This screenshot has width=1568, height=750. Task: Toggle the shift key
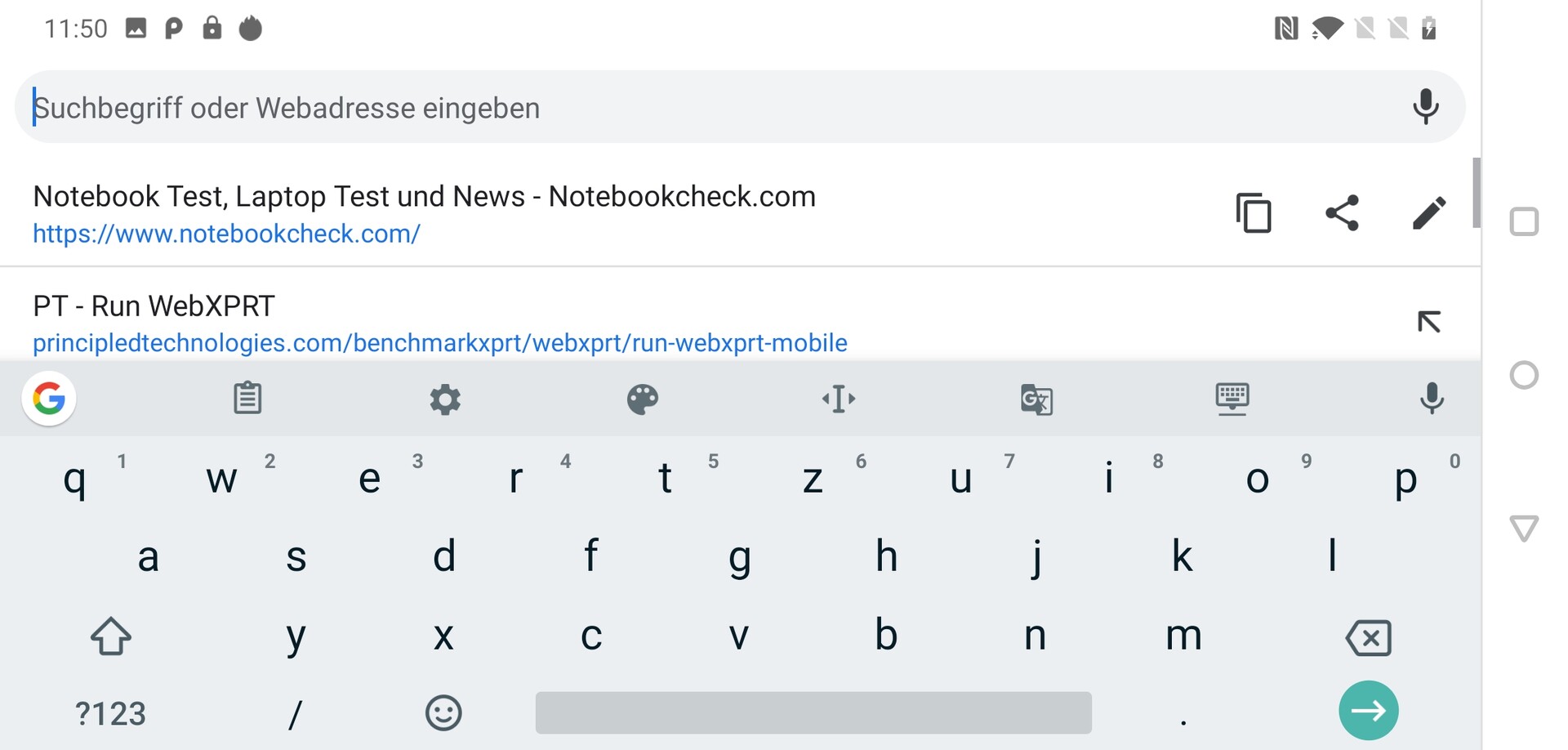point(111,636)
